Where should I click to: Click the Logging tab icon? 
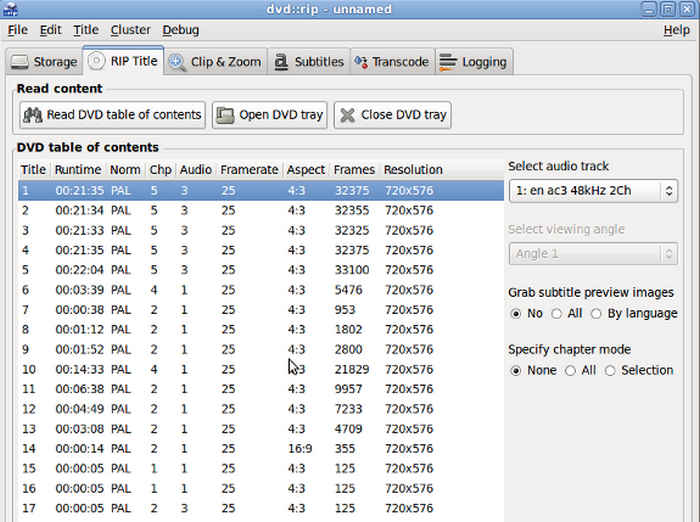click(x=448, y=62)
